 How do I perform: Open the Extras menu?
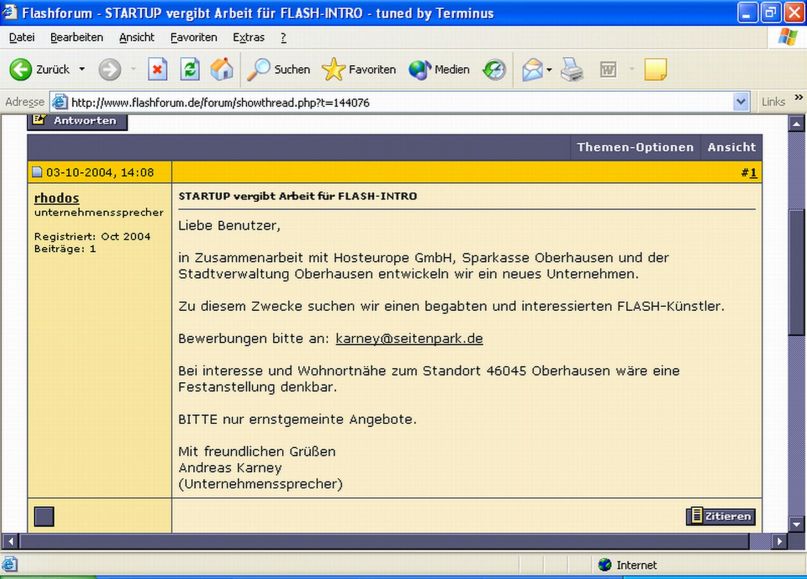coord(248,38)
